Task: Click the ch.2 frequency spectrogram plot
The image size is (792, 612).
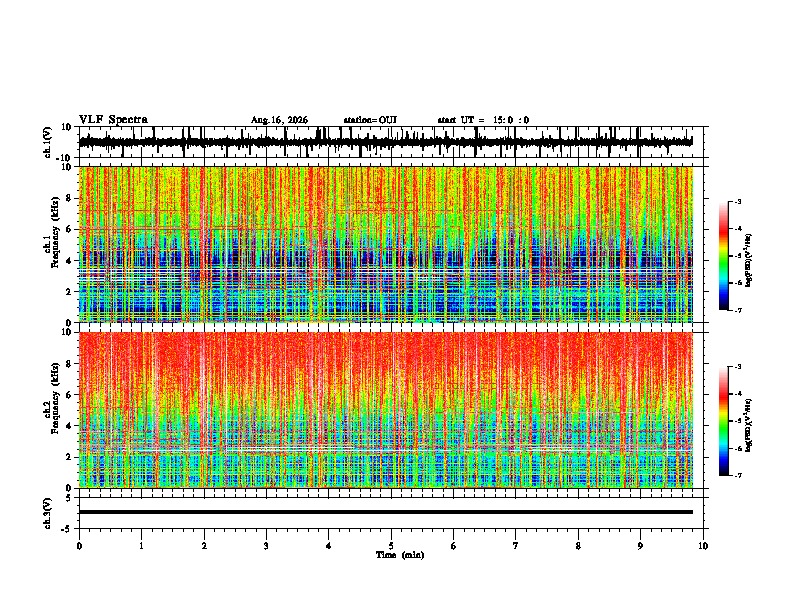Action: pyautogui.click(x=386, y=410)
